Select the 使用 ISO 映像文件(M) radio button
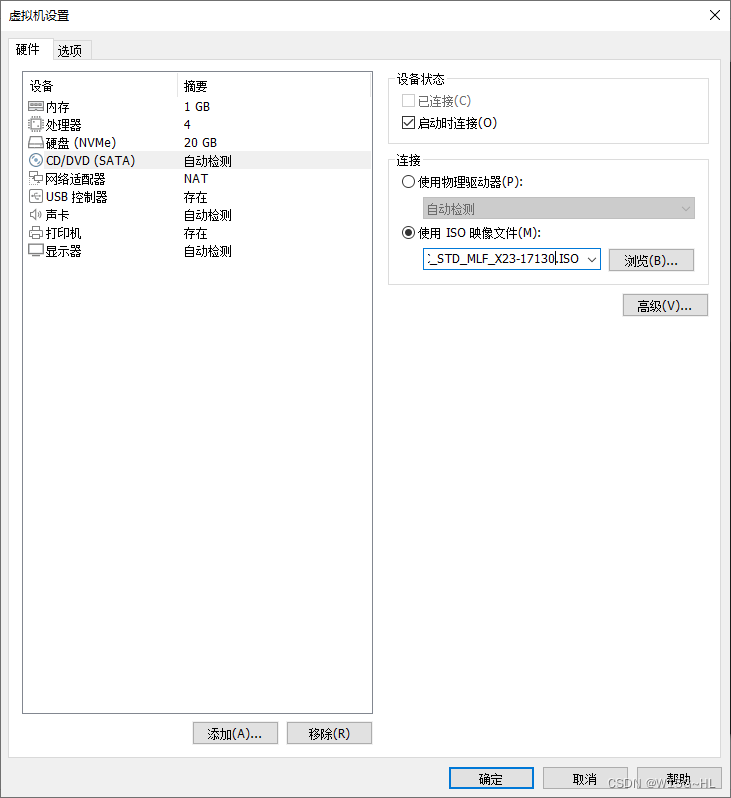This screenshot has width=731, height=798. click(x=408, y=233)
